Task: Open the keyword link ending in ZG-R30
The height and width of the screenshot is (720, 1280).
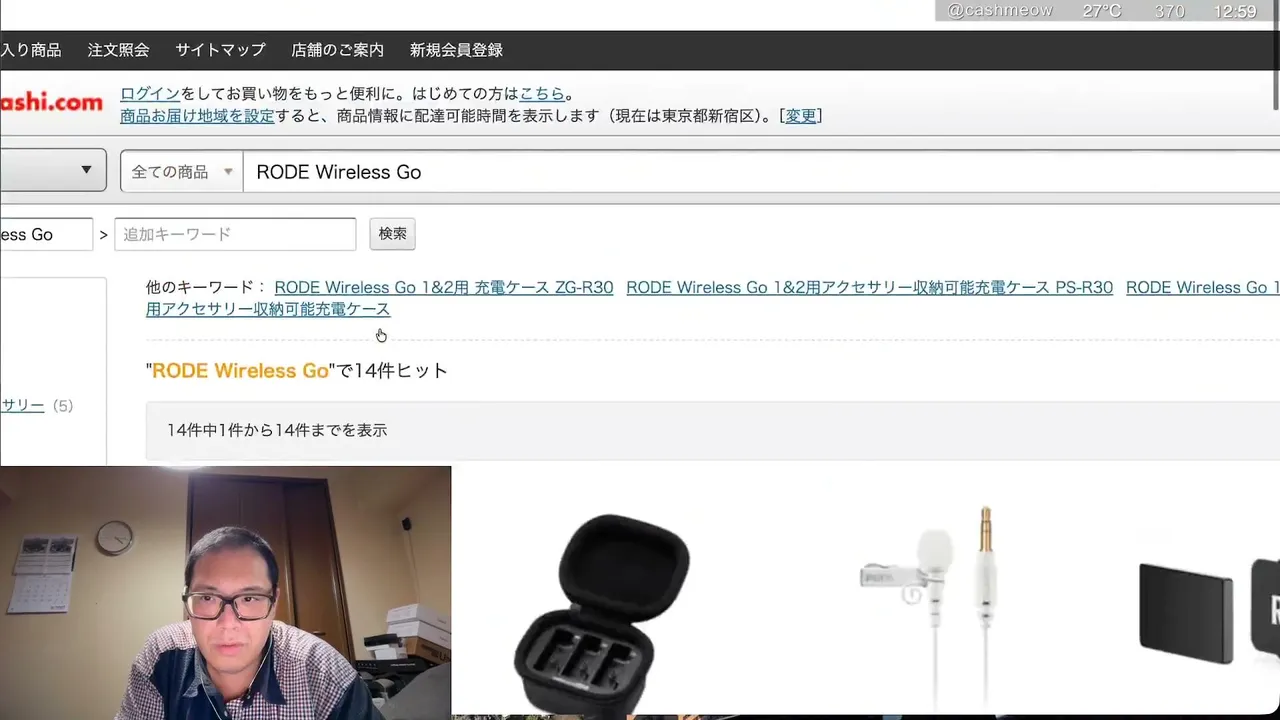Action: tap(444, 288)
